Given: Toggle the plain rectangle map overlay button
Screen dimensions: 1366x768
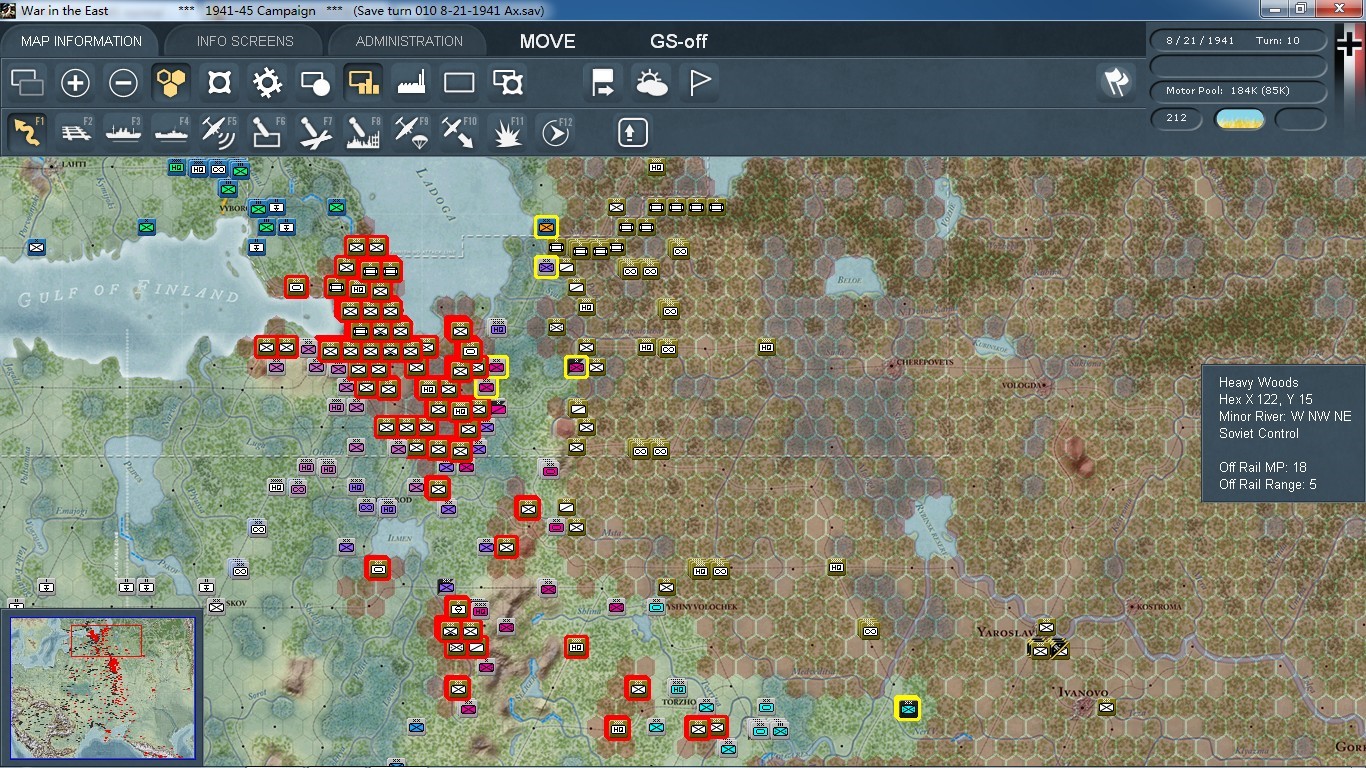Looking at the screenshot, I should (459, 83).
